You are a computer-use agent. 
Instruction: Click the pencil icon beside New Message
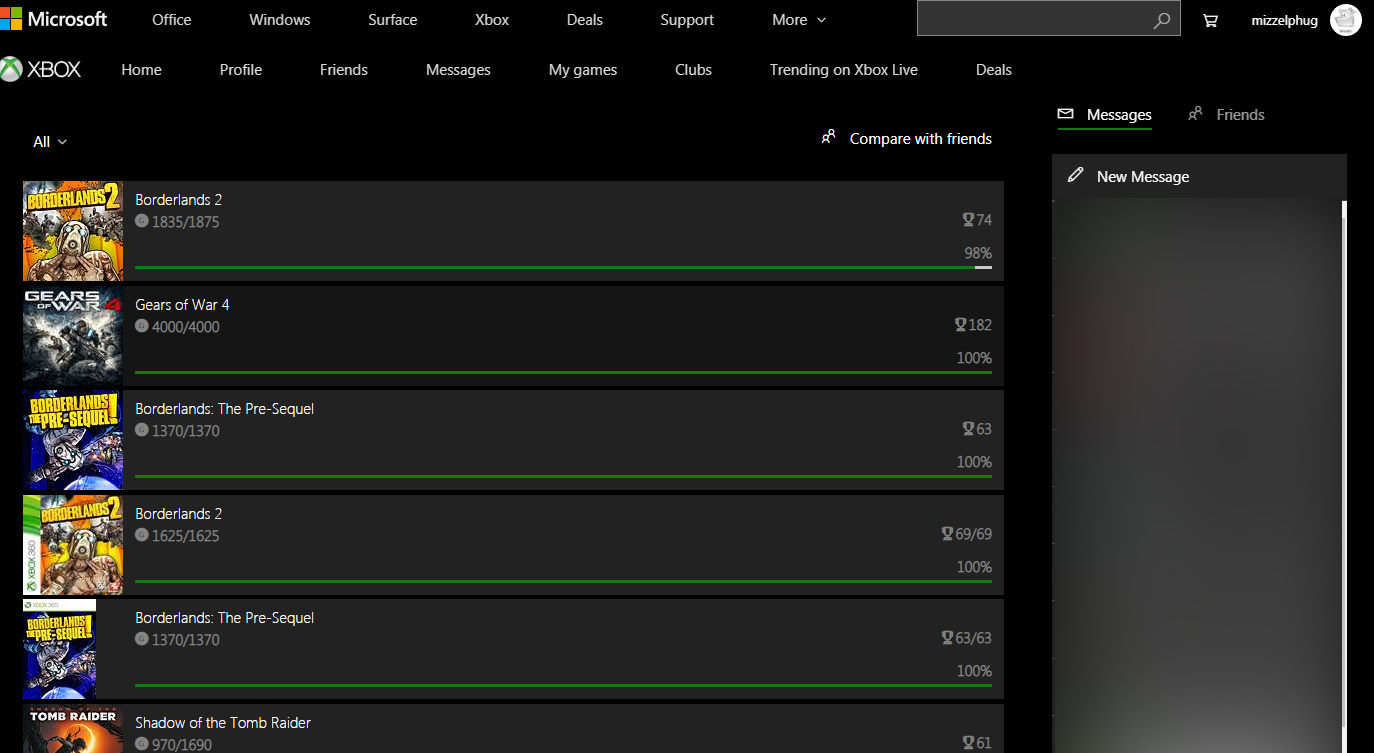coord(1075,176)
